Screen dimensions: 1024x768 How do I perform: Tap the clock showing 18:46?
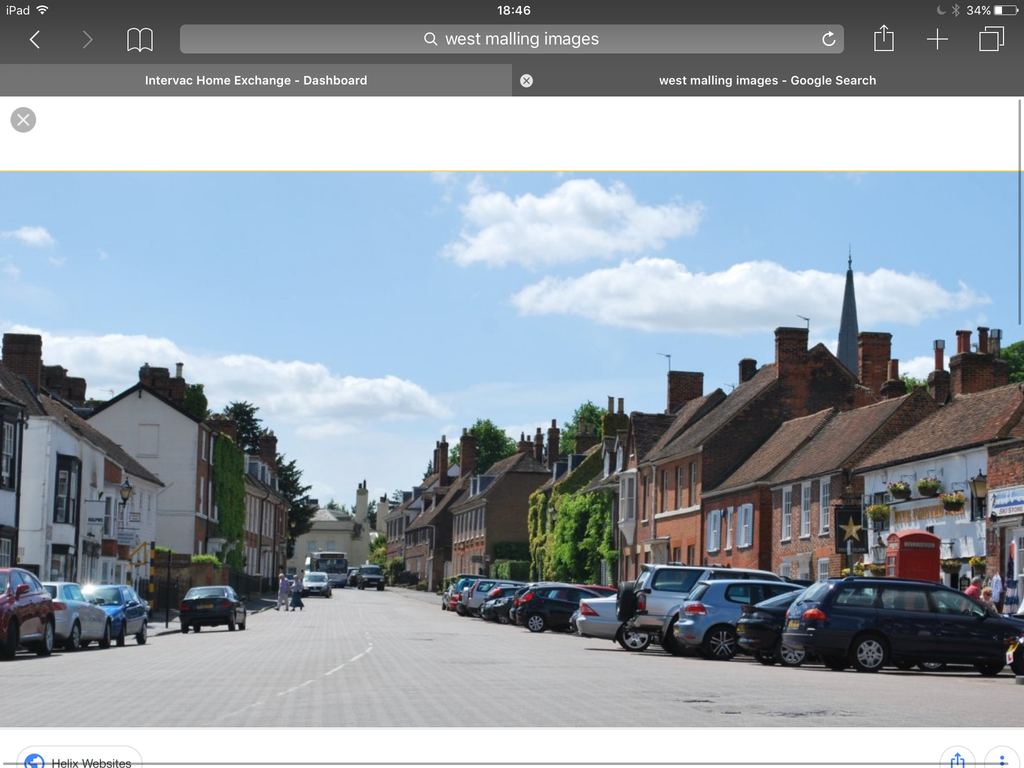512,10
